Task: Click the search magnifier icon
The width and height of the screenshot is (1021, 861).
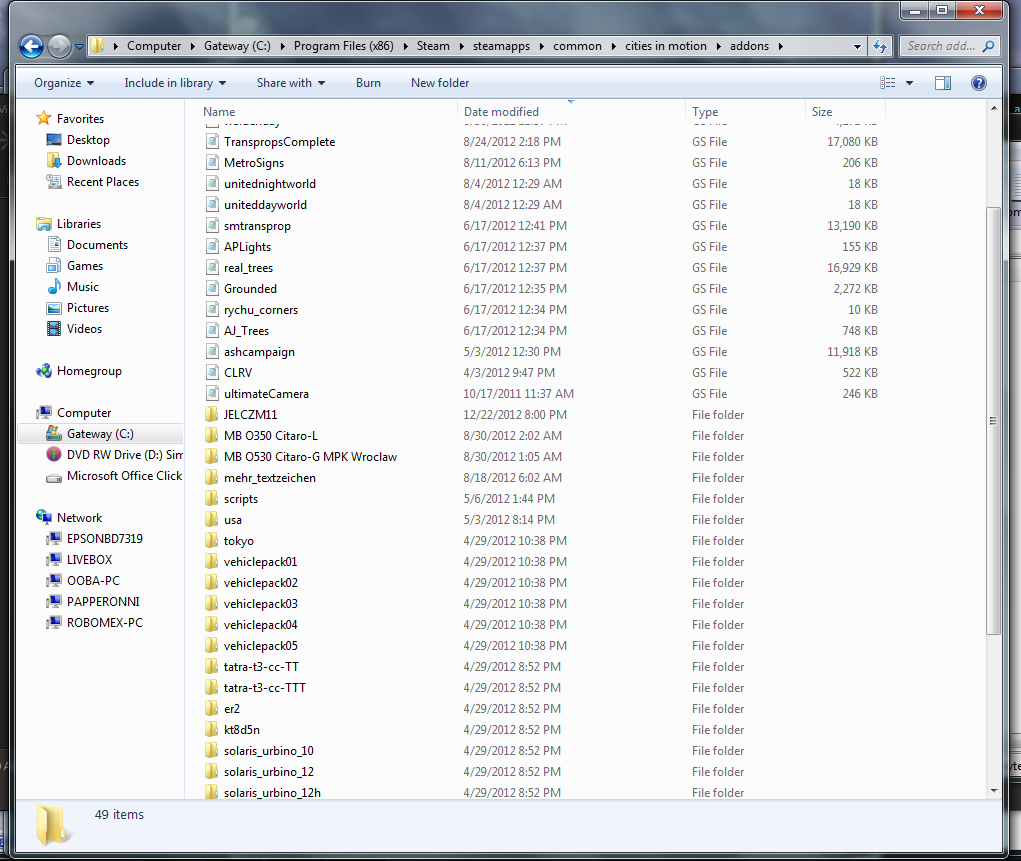Action: [x=988, y=46]
